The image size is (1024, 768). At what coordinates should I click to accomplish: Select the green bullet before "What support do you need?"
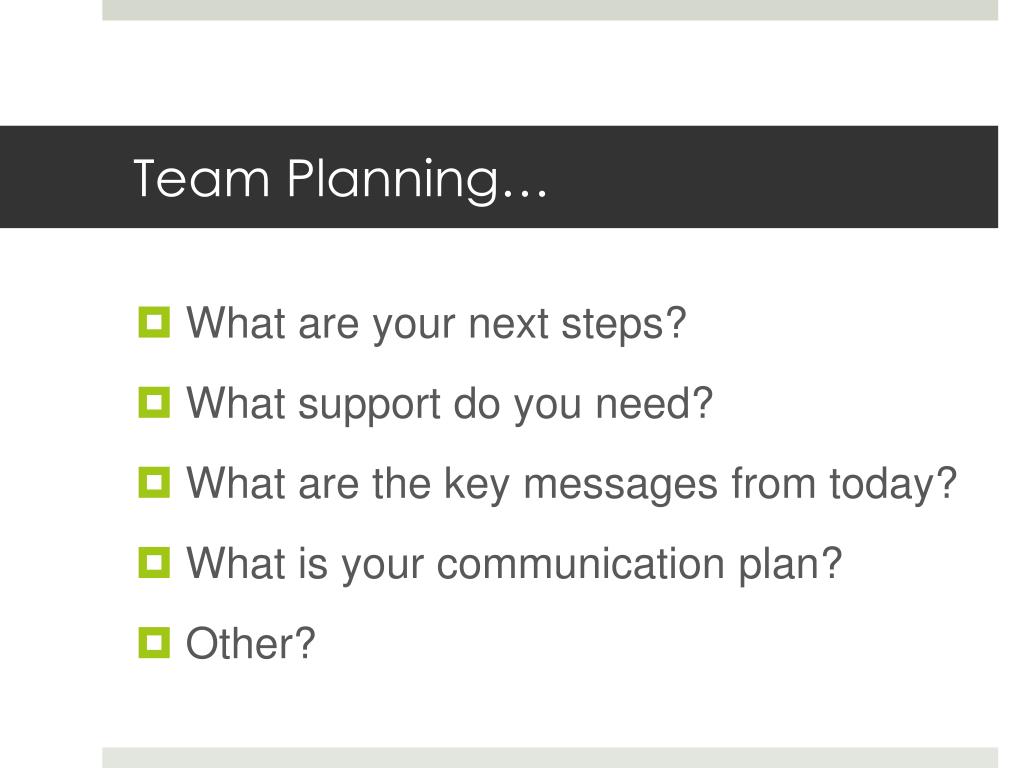(x=154, y=403)
